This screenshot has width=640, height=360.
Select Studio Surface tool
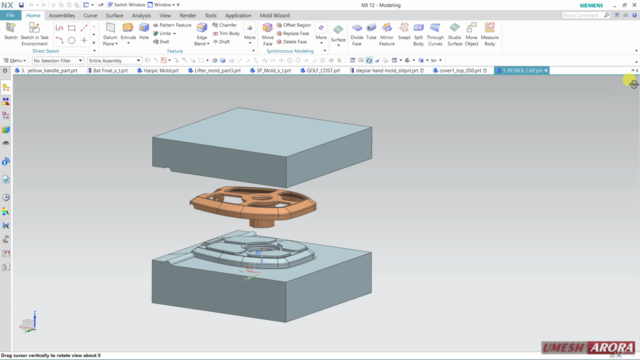coord(454,34)
